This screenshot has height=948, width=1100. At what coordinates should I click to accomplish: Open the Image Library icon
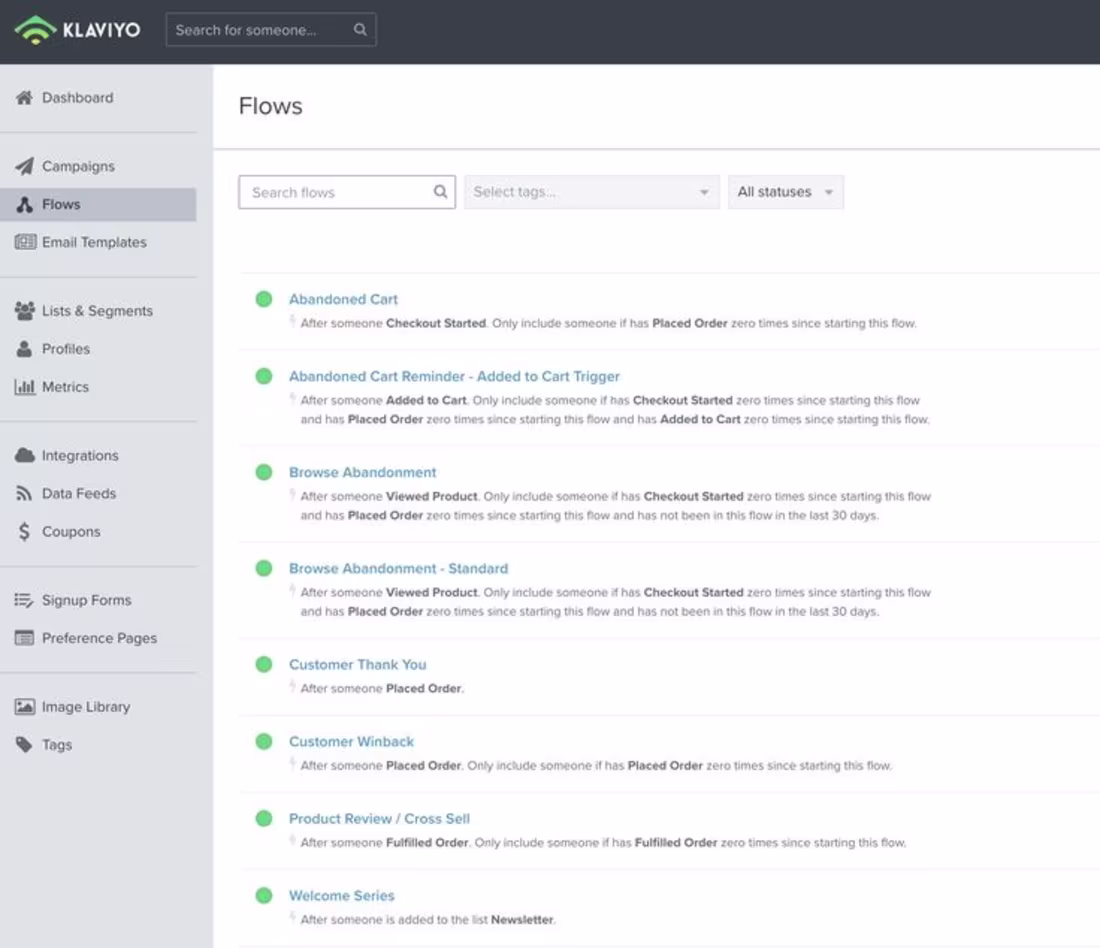pos(27,706)
